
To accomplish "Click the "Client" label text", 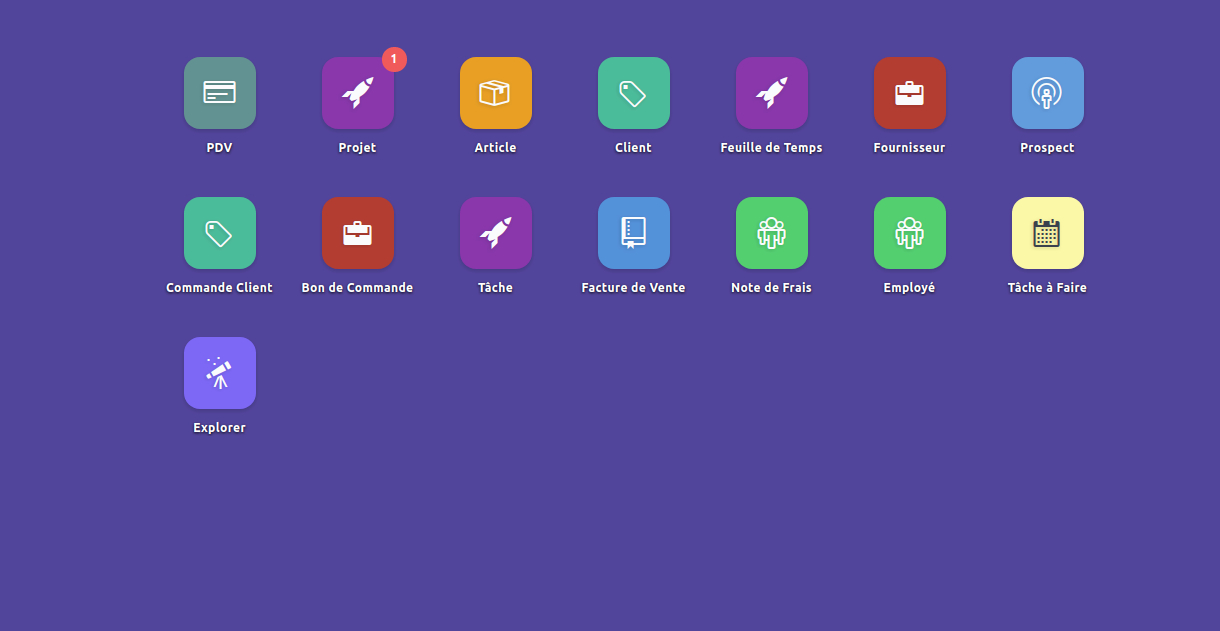I will pyautogui.click(x=634, y=148).
